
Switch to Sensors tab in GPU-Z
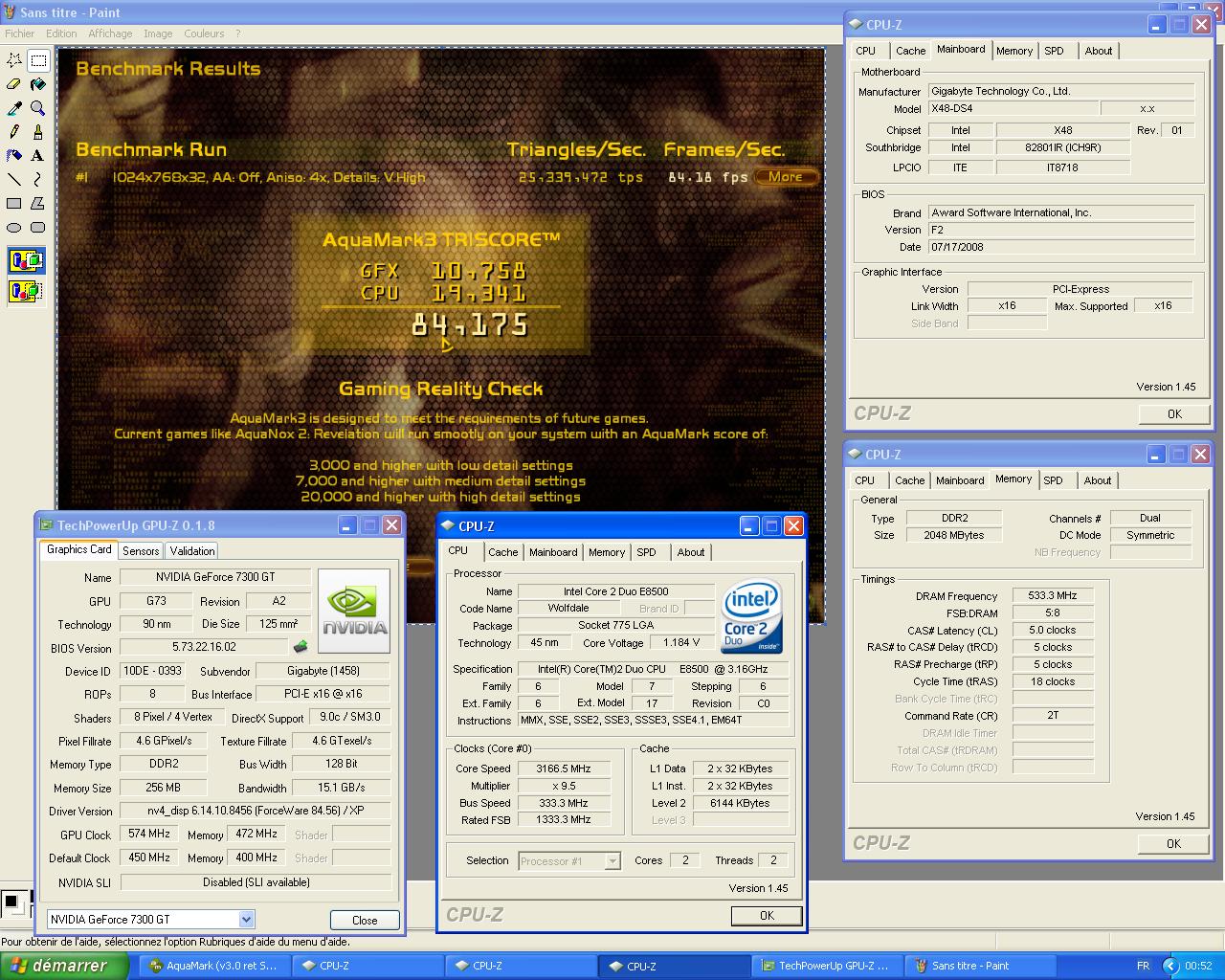[x=141, y=550]
